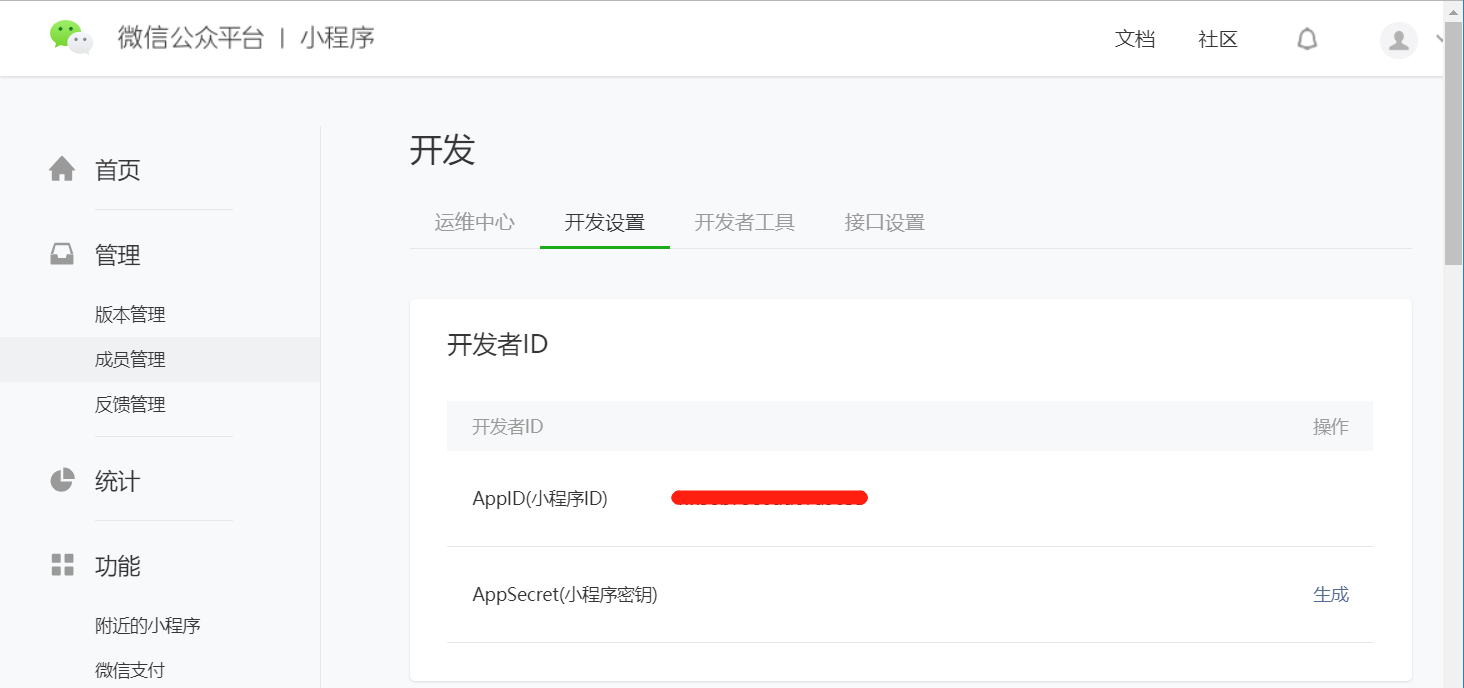Open the 文档 link in header

click(1135, 39)
